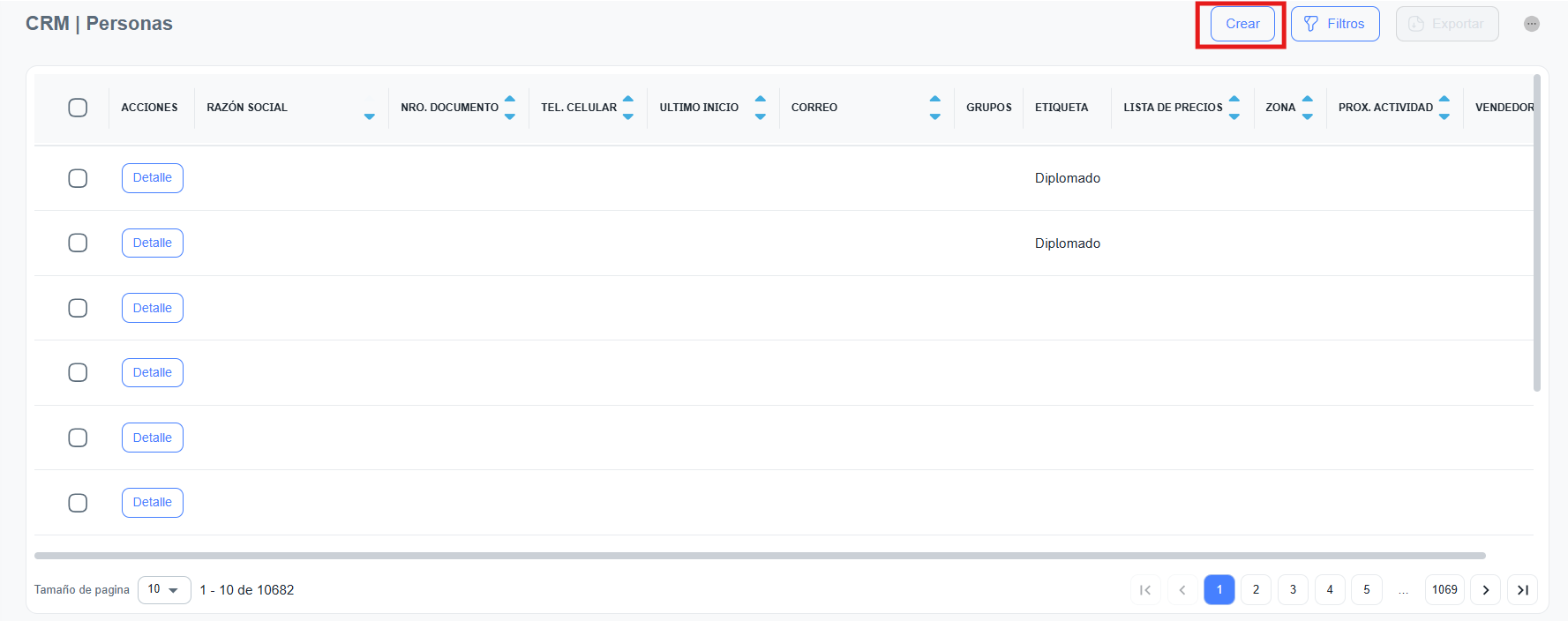Image resolution: width=1568 pixels, height=621 pixels.
Task: Check the first row checkbox
Action: pyautogui.click(x=78, y=178)
